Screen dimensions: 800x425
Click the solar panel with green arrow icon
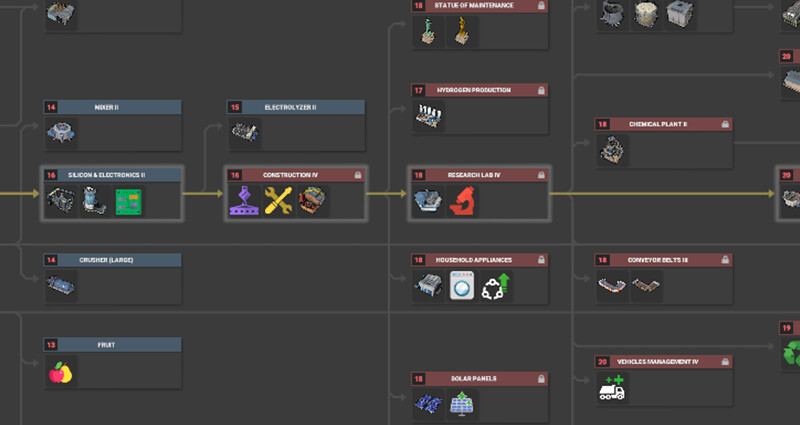tap(462, 404)
